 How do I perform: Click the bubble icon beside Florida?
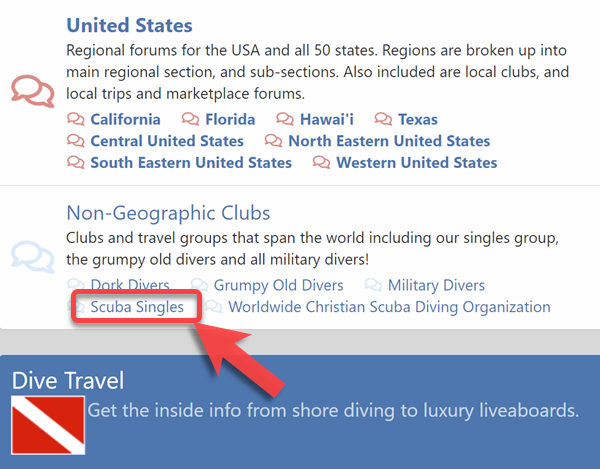pyautogui.click(x=191, y=120)
